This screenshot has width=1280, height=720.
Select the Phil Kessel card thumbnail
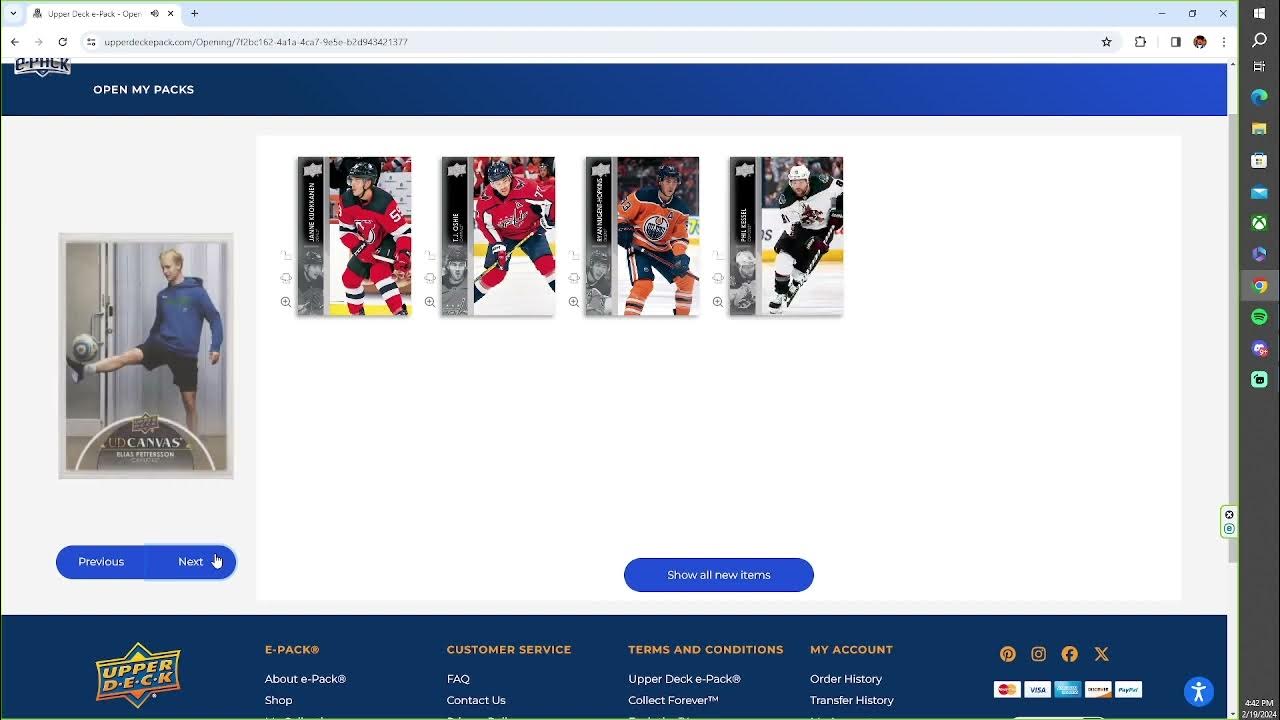click(786, 236)
